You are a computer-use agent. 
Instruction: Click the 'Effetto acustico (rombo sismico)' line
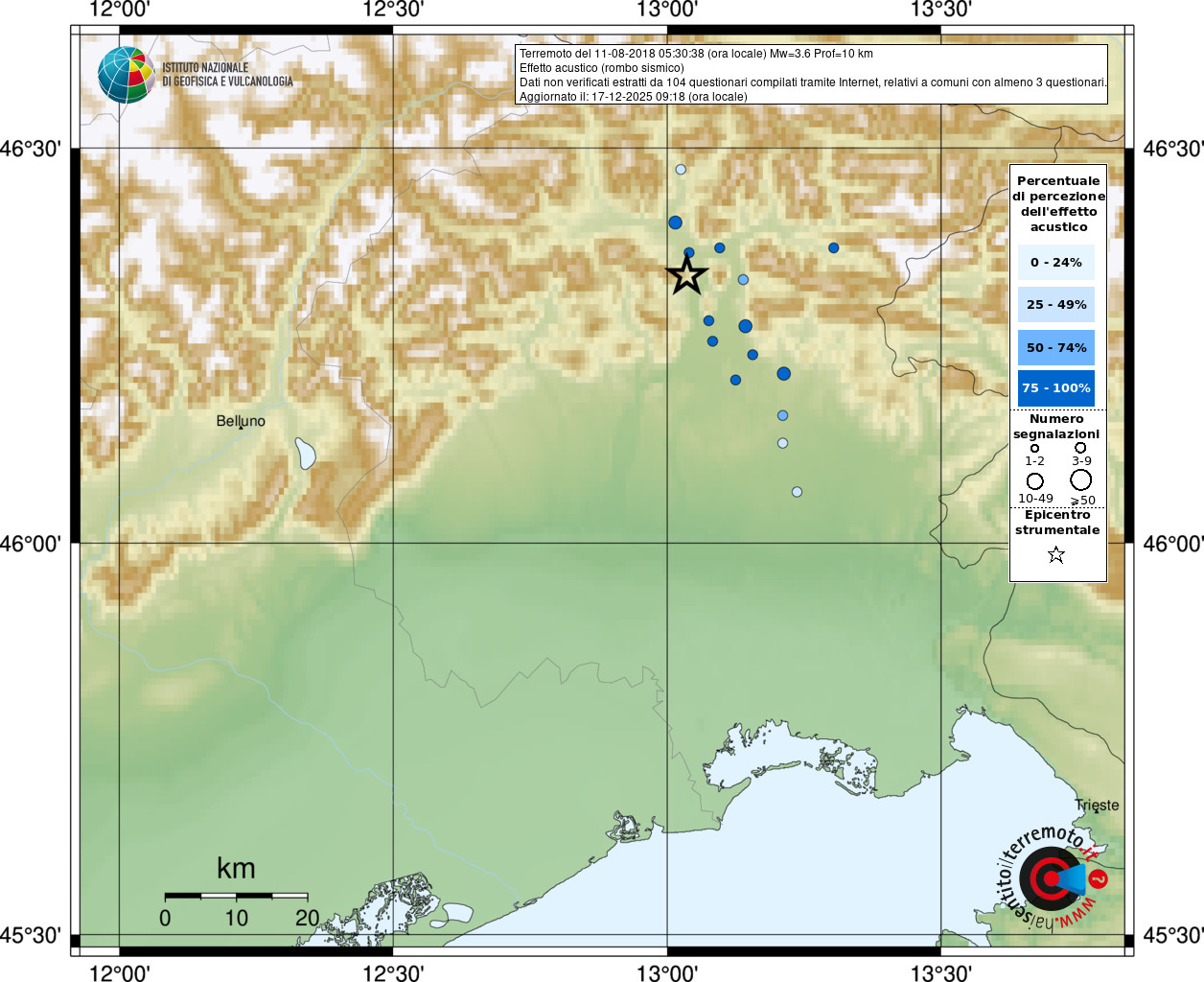point(602,68)
